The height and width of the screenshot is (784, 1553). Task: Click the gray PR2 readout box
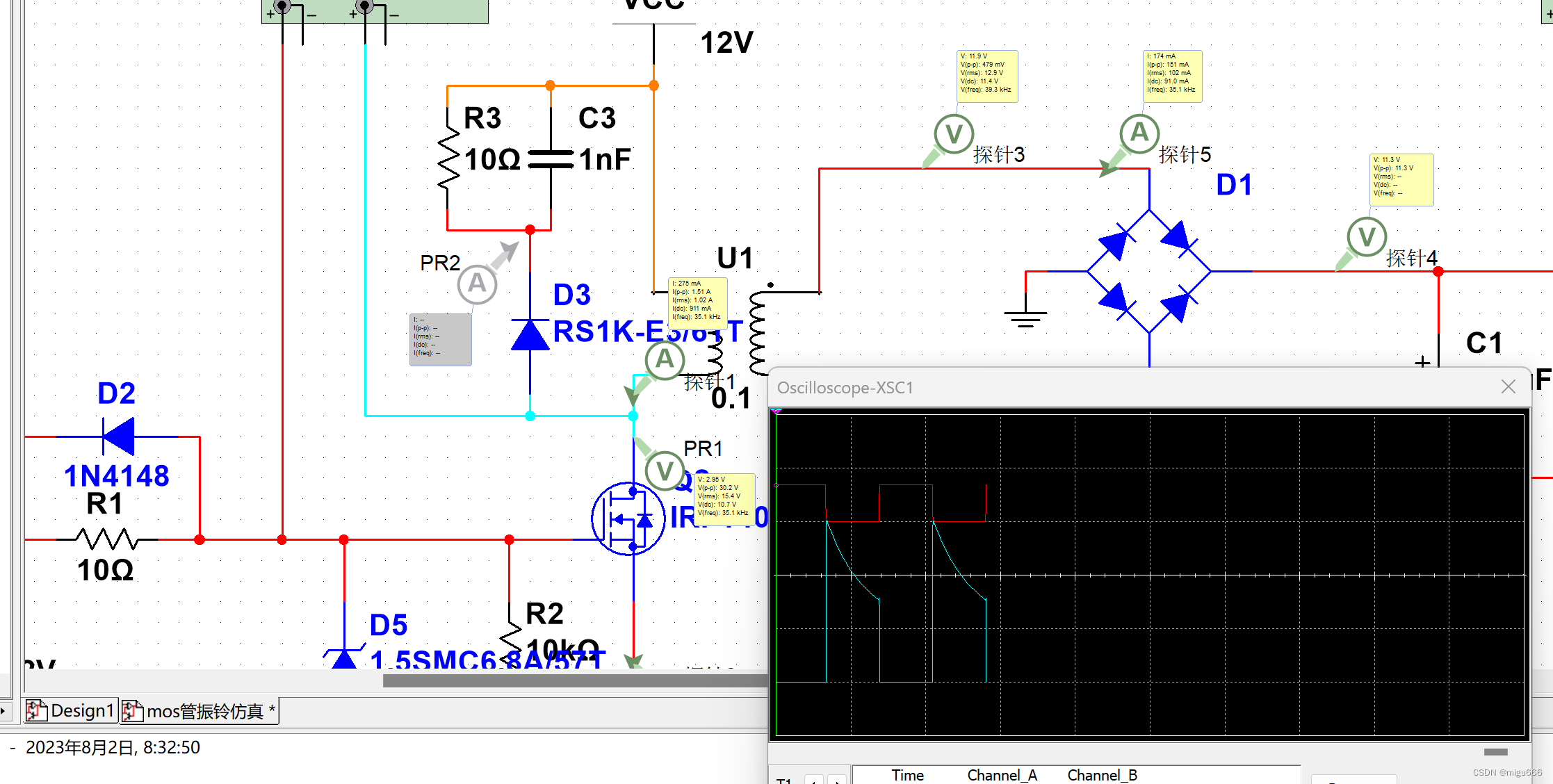(x=440, y=339)
